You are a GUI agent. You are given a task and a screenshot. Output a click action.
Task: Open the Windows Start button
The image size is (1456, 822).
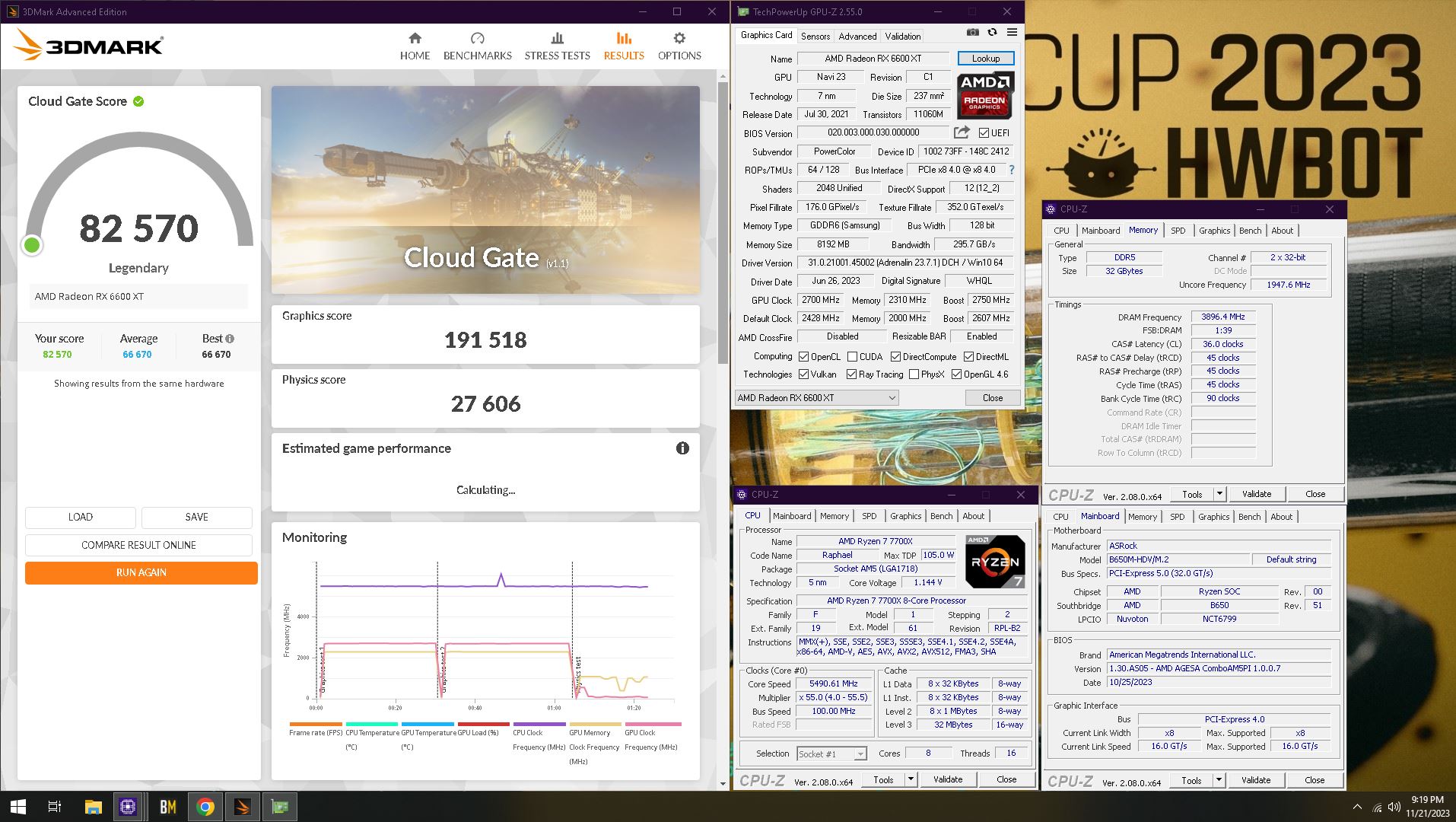(x=17, y=807)
